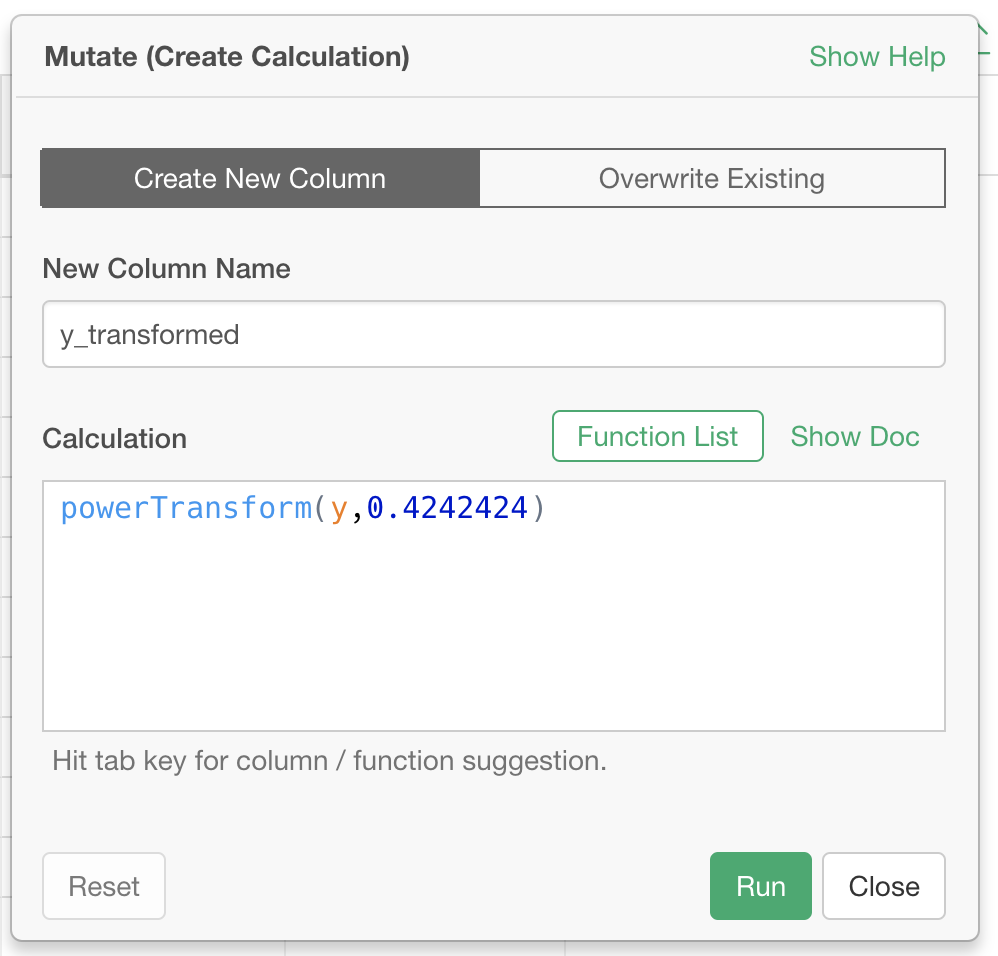Viewport: 998px width, 956px height.
Task: Click the Close button
Action: 883,886
